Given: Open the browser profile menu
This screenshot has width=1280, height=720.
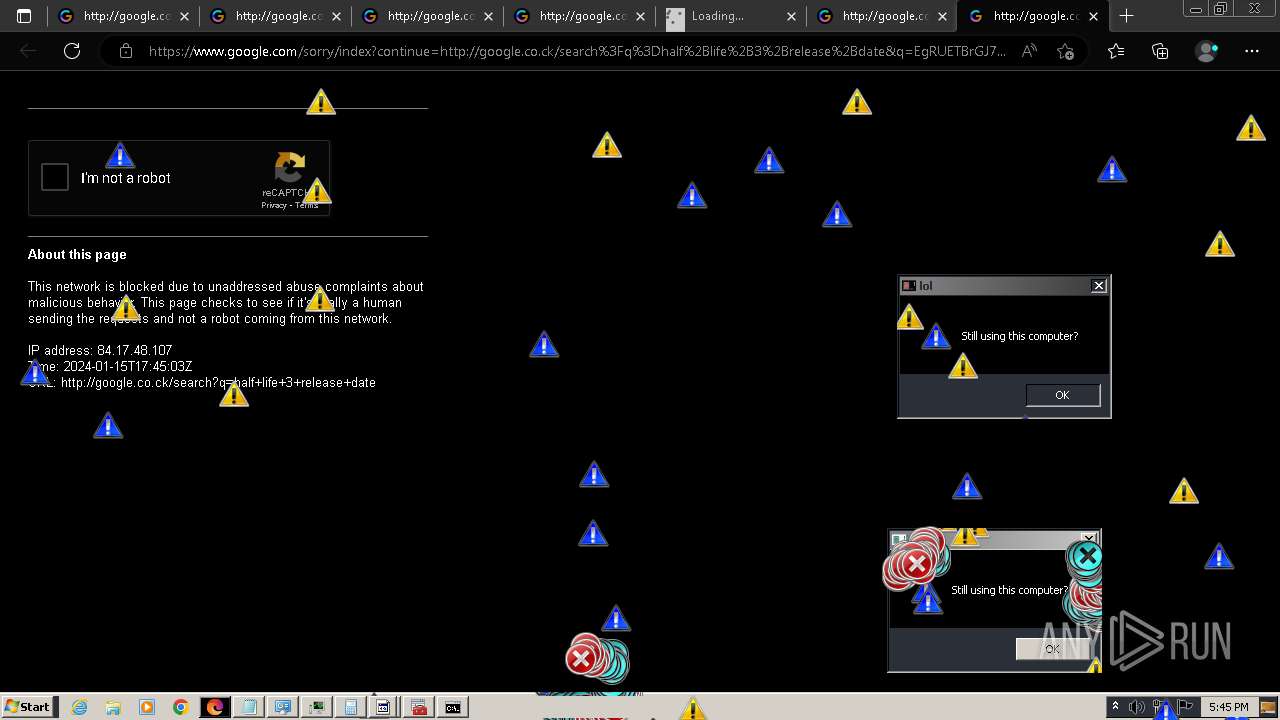Looking at the screenshot, I should click(x=1207, y=51).
